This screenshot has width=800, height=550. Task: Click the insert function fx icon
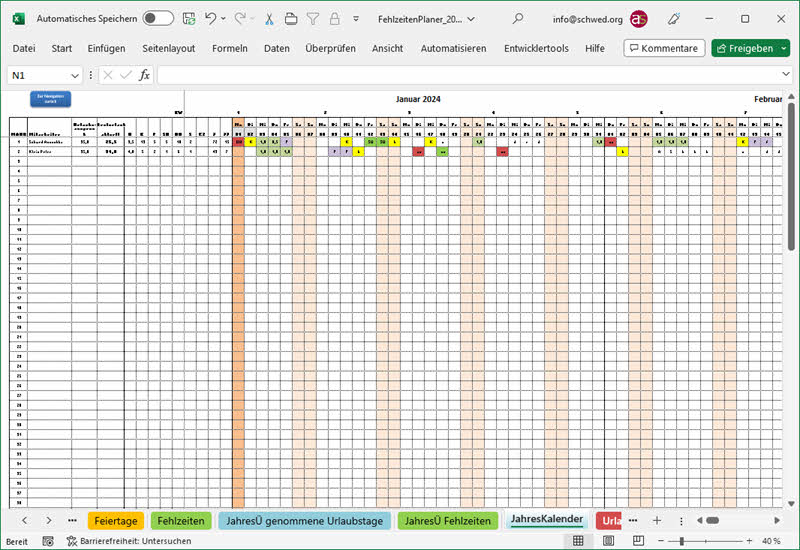(144, 75)
